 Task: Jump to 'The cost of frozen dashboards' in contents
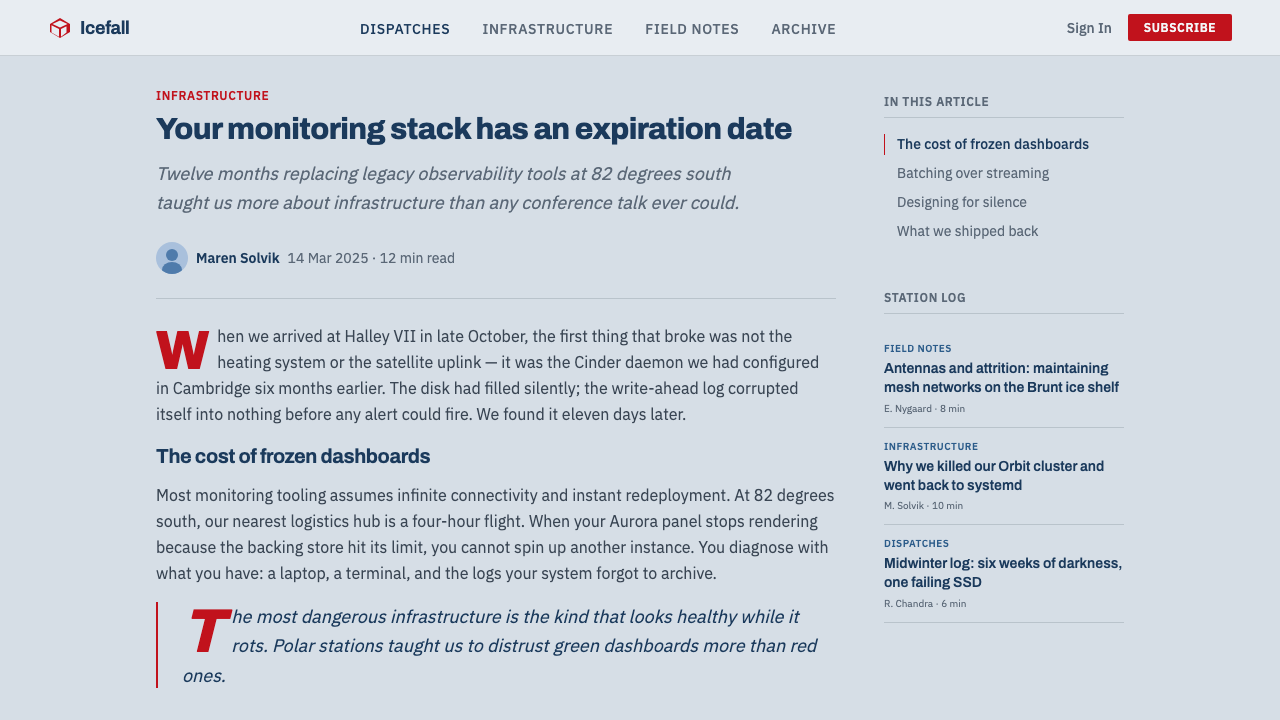[993, 144]
